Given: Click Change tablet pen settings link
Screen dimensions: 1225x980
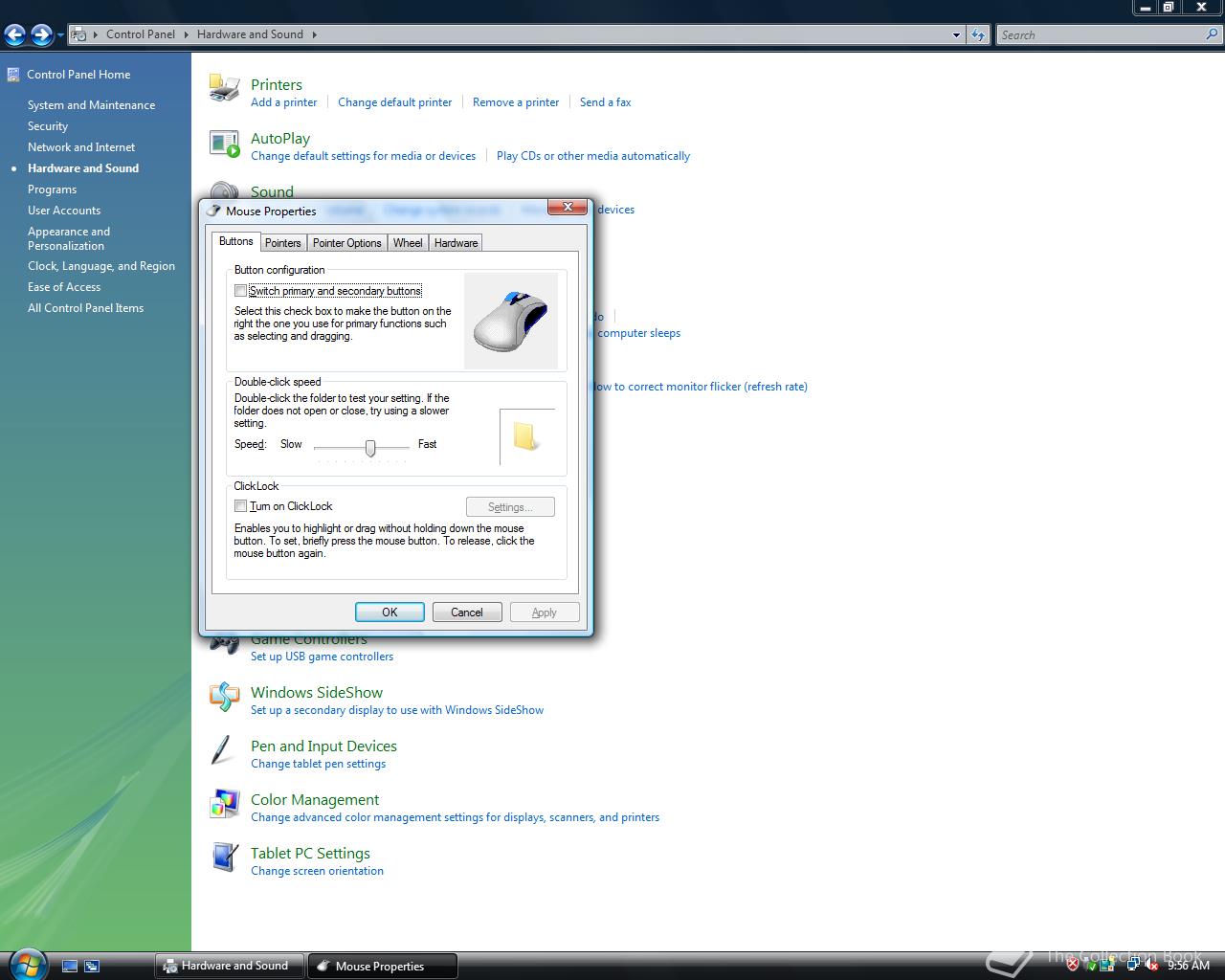Looking at the screenshot, I should click(318, 764).
